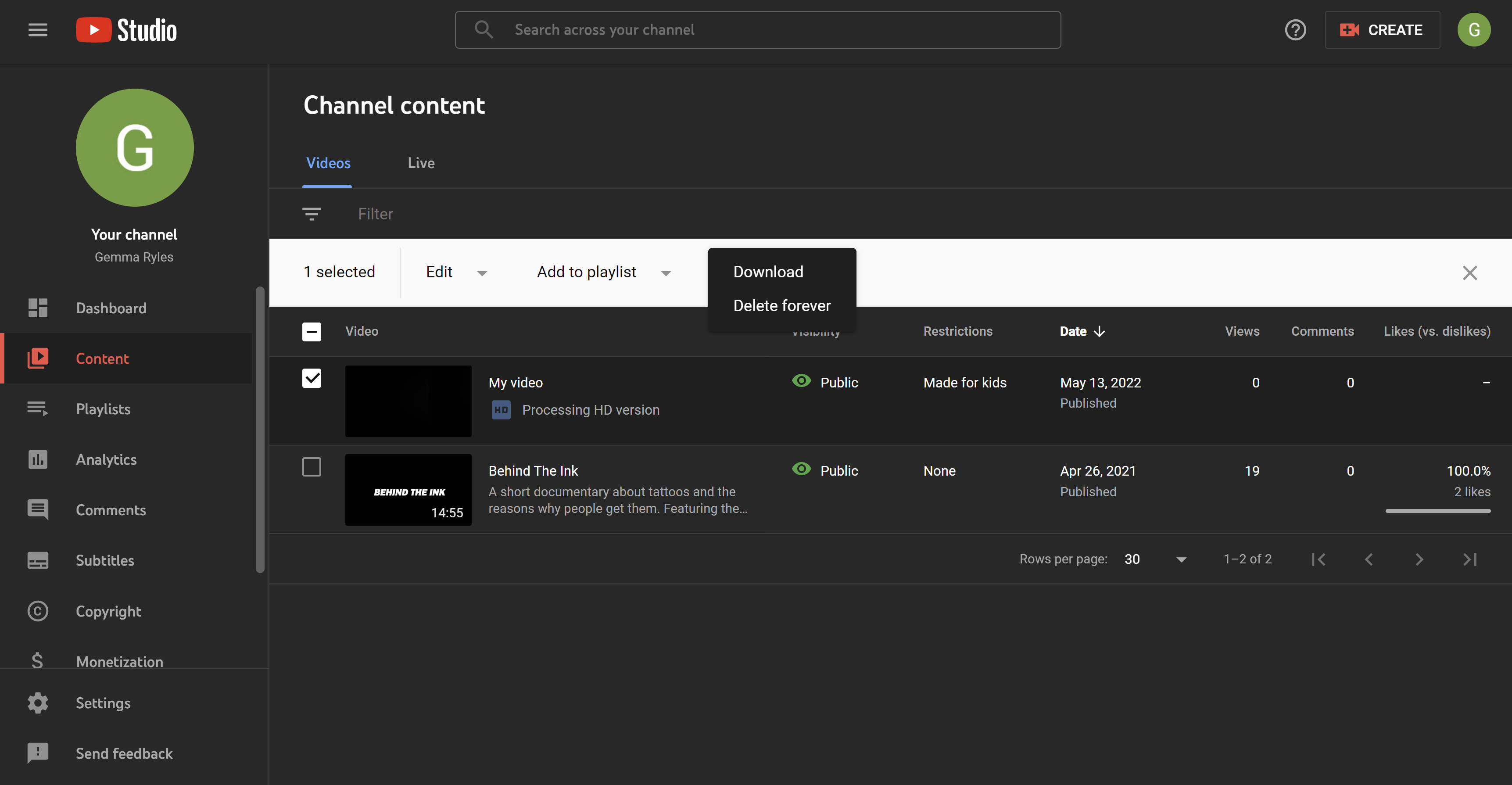
Task: Click the Behind The Ink title
Action: pyautogui.click(x=533, y=471)
